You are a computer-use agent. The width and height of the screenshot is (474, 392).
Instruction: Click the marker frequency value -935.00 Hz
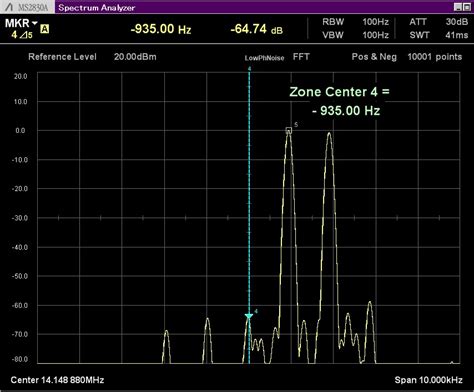tap(161, 29)
